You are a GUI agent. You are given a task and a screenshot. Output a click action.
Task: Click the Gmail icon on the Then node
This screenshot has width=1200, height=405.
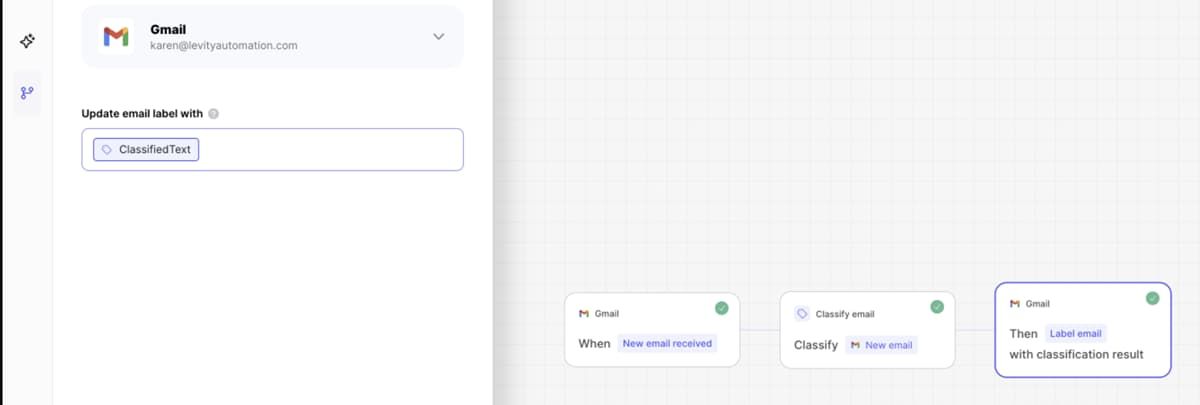point(1015,303)
